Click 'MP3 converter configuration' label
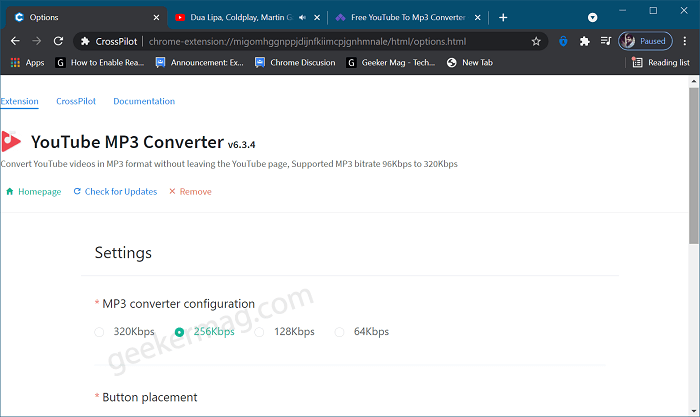 [x=179, y=304]
